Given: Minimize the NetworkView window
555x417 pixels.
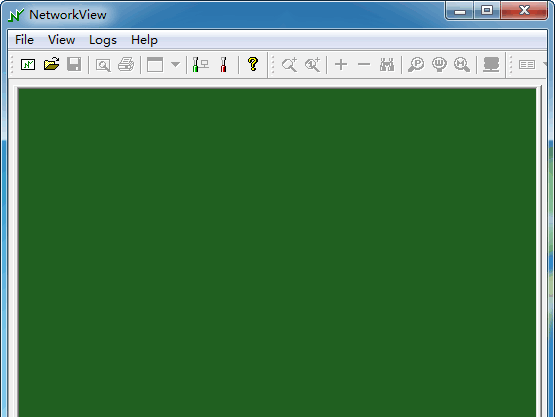Looking at the screenshot, I should [460, 11].
